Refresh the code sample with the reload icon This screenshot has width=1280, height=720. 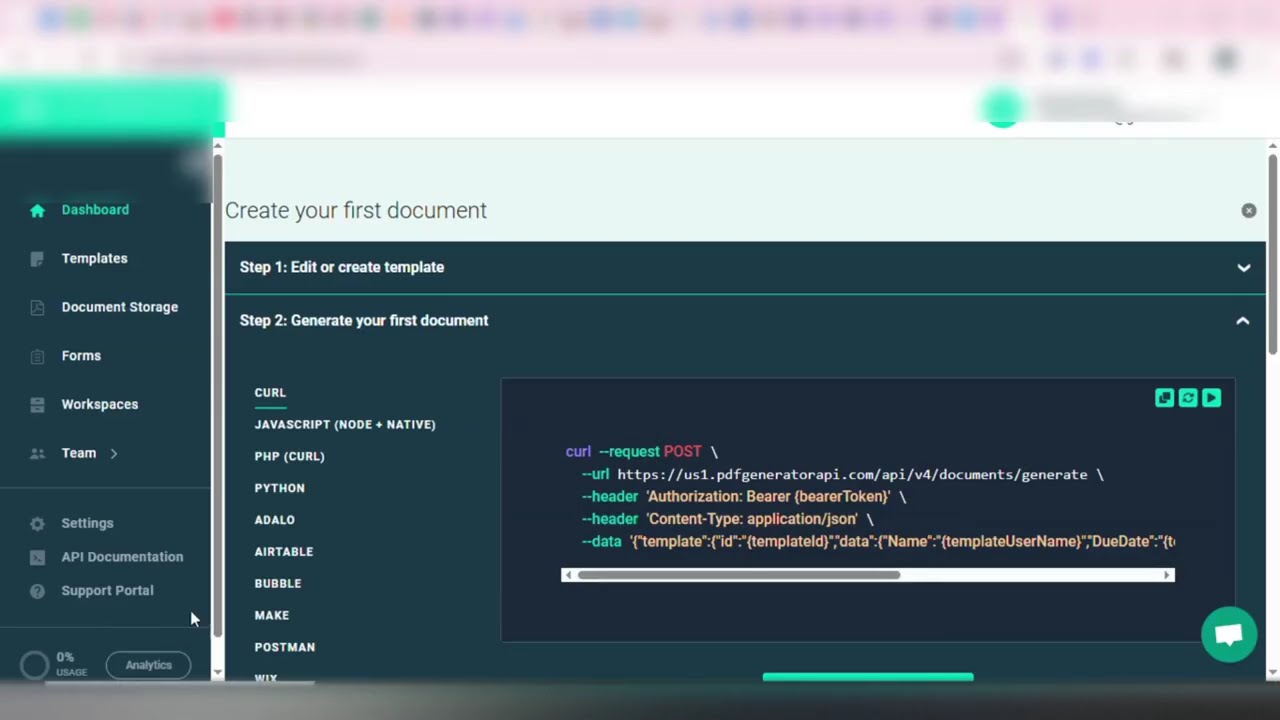1188,398
